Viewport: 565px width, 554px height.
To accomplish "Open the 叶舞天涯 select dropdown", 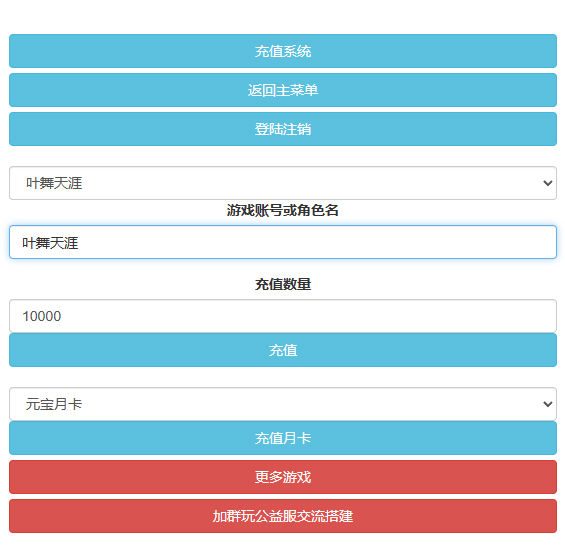I will 283,183.
